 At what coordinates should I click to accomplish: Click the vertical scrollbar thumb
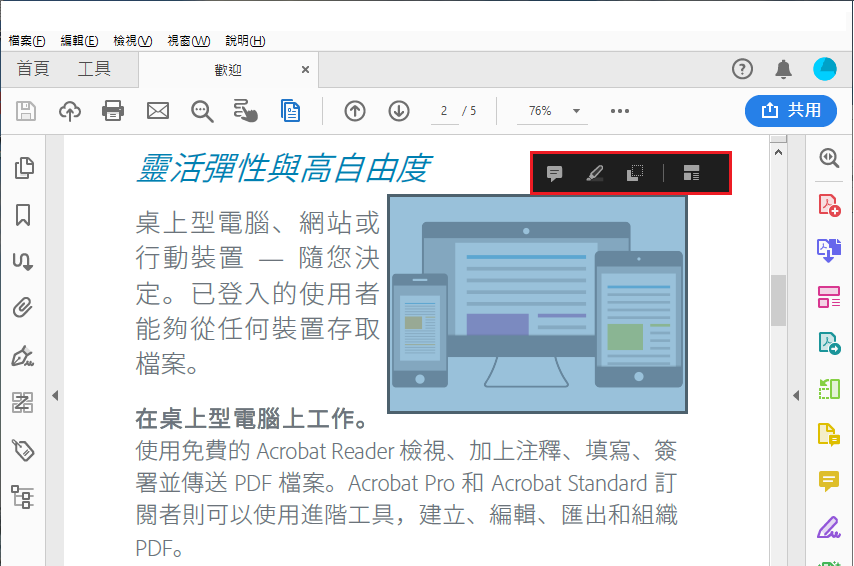(778, 301)
